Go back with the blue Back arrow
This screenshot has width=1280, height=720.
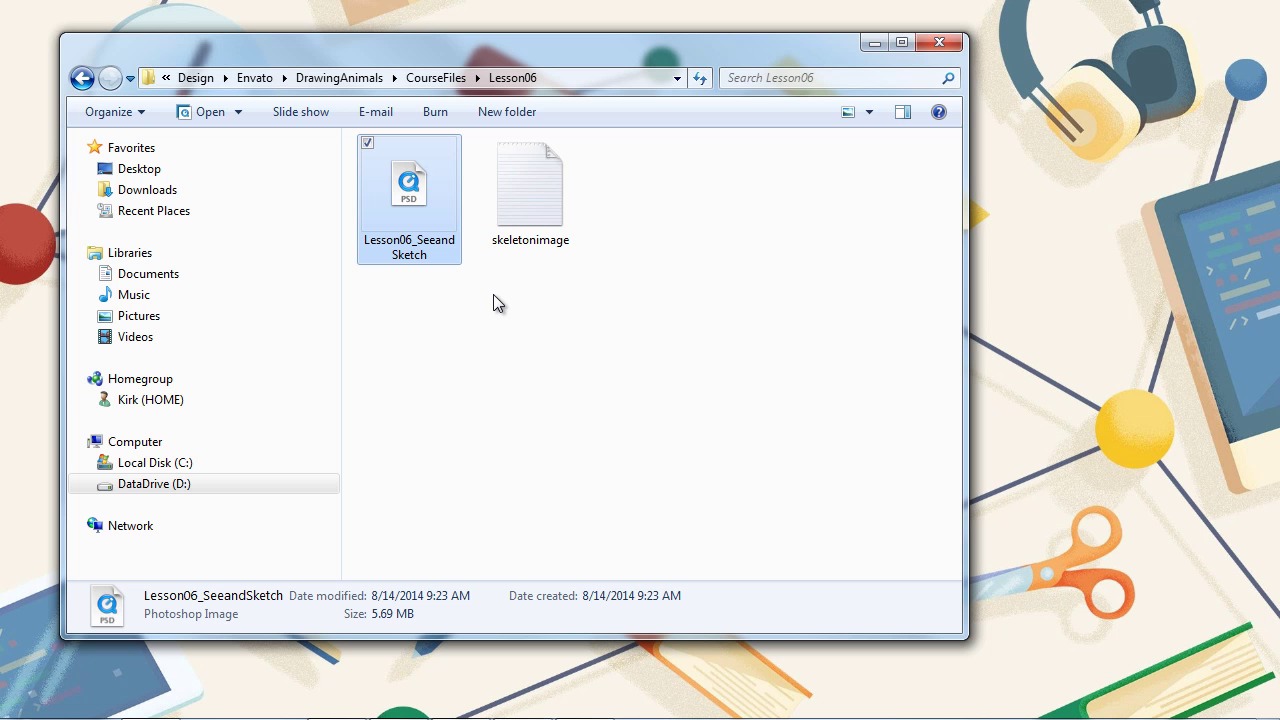click(x=82, y=78)
